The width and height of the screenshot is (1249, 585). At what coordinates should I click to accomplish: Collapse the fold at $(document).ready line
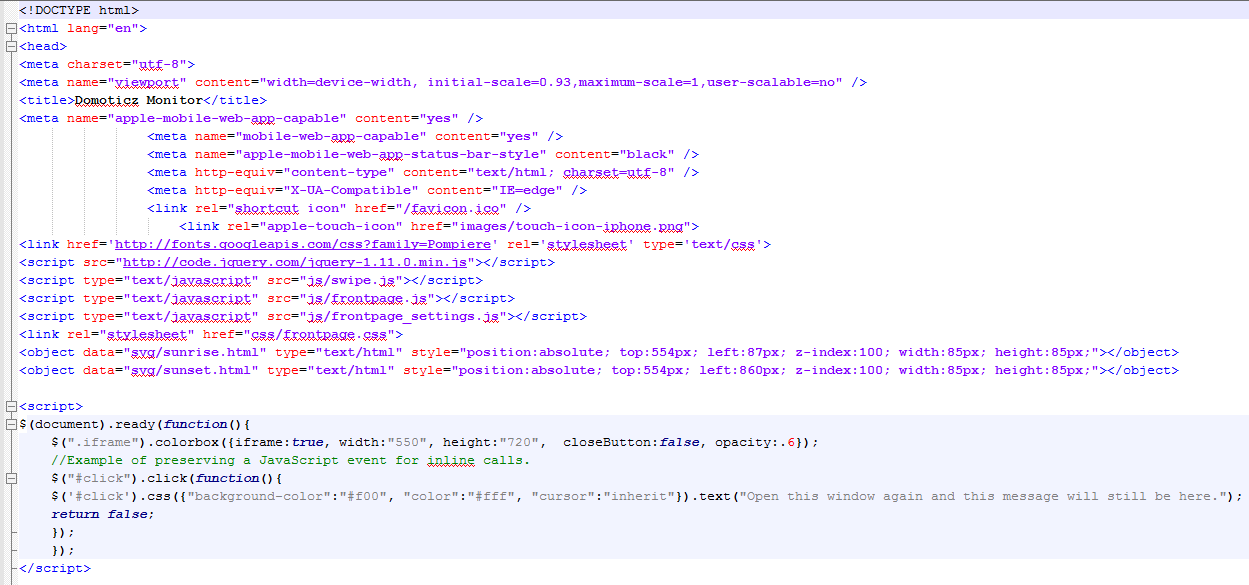coord(9,424)
